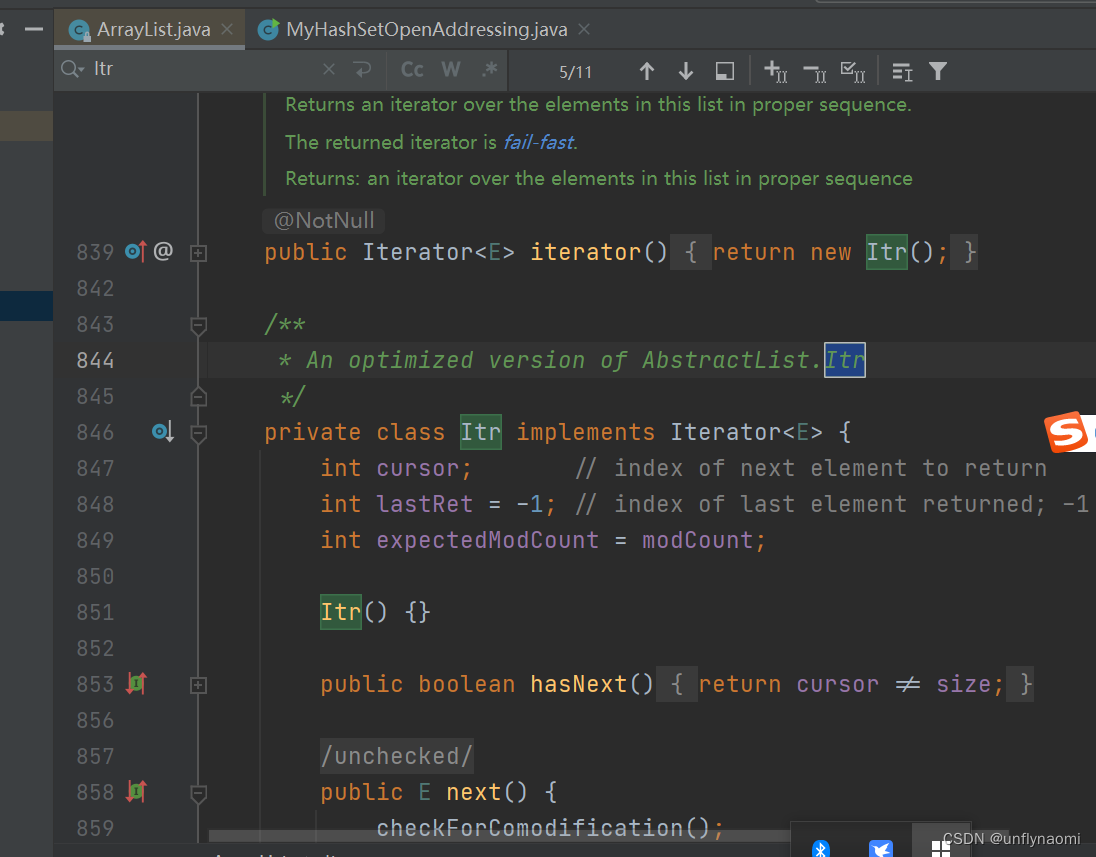The width and height of the screenshot is (1096, 857).
Task: Click highlighted Itr in iterator() return
Action: pos(886,252)
